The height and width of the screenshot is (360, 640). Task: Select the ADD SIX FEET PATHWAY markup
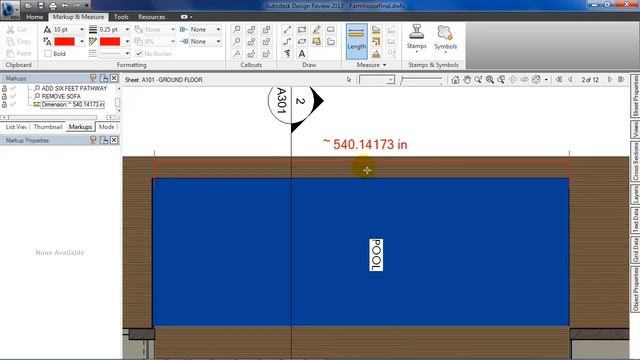click(x=74, y=88)
